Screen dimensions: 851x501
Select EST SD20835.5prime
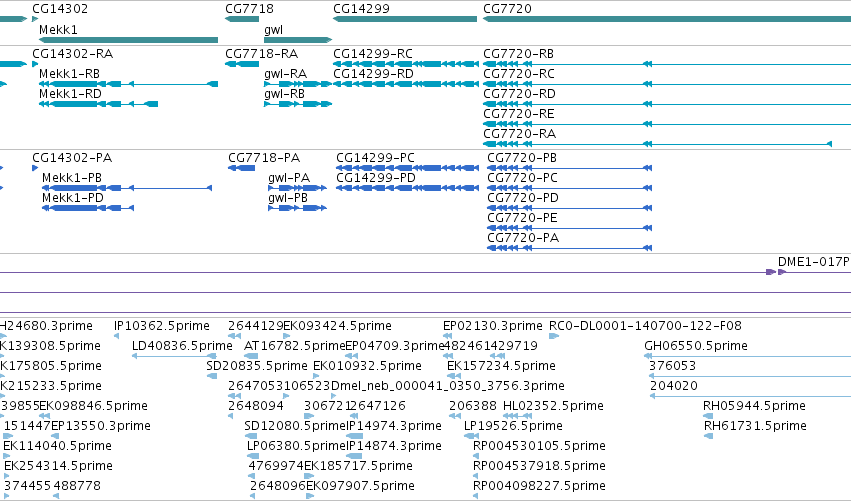point(257,366)
